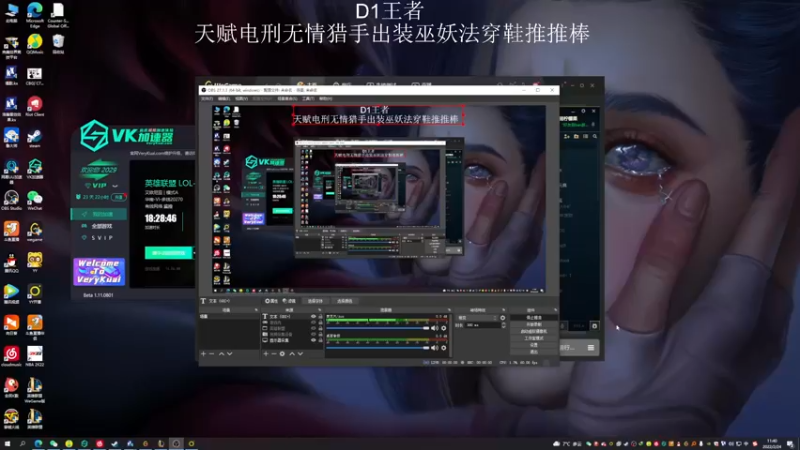The image size is (800, 450).
Task: Open Edge from the taskbar
Action: pyautogui.click(x=38, y=444)
